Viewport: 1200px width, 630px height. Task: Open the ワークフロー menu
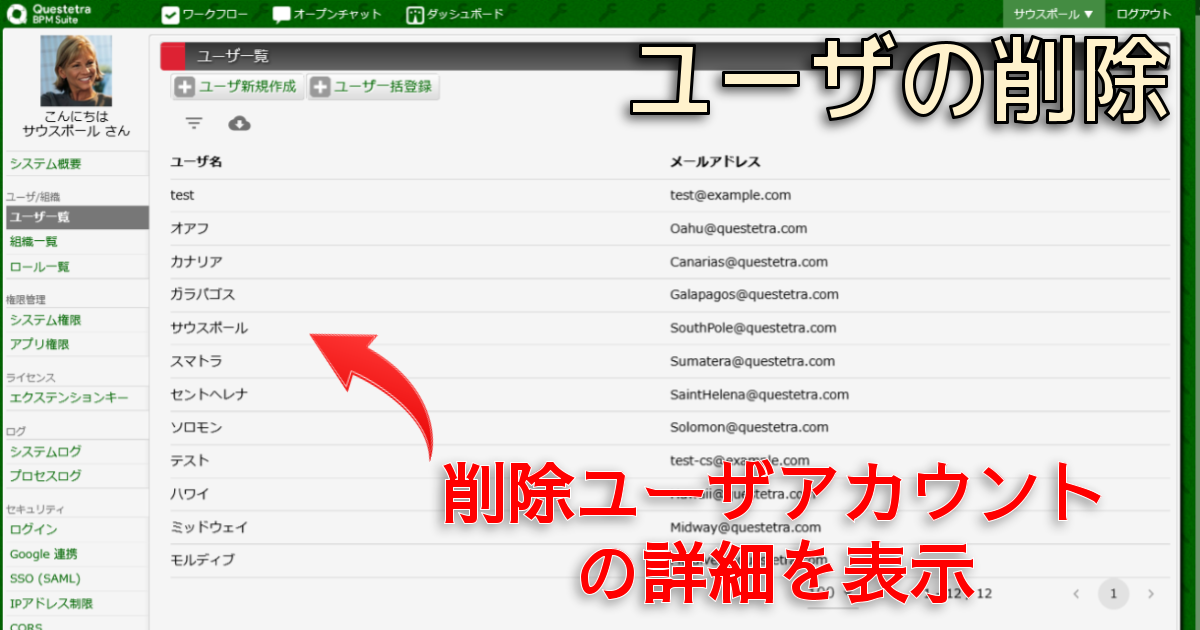pyautogui.click(x=204, y=15)
